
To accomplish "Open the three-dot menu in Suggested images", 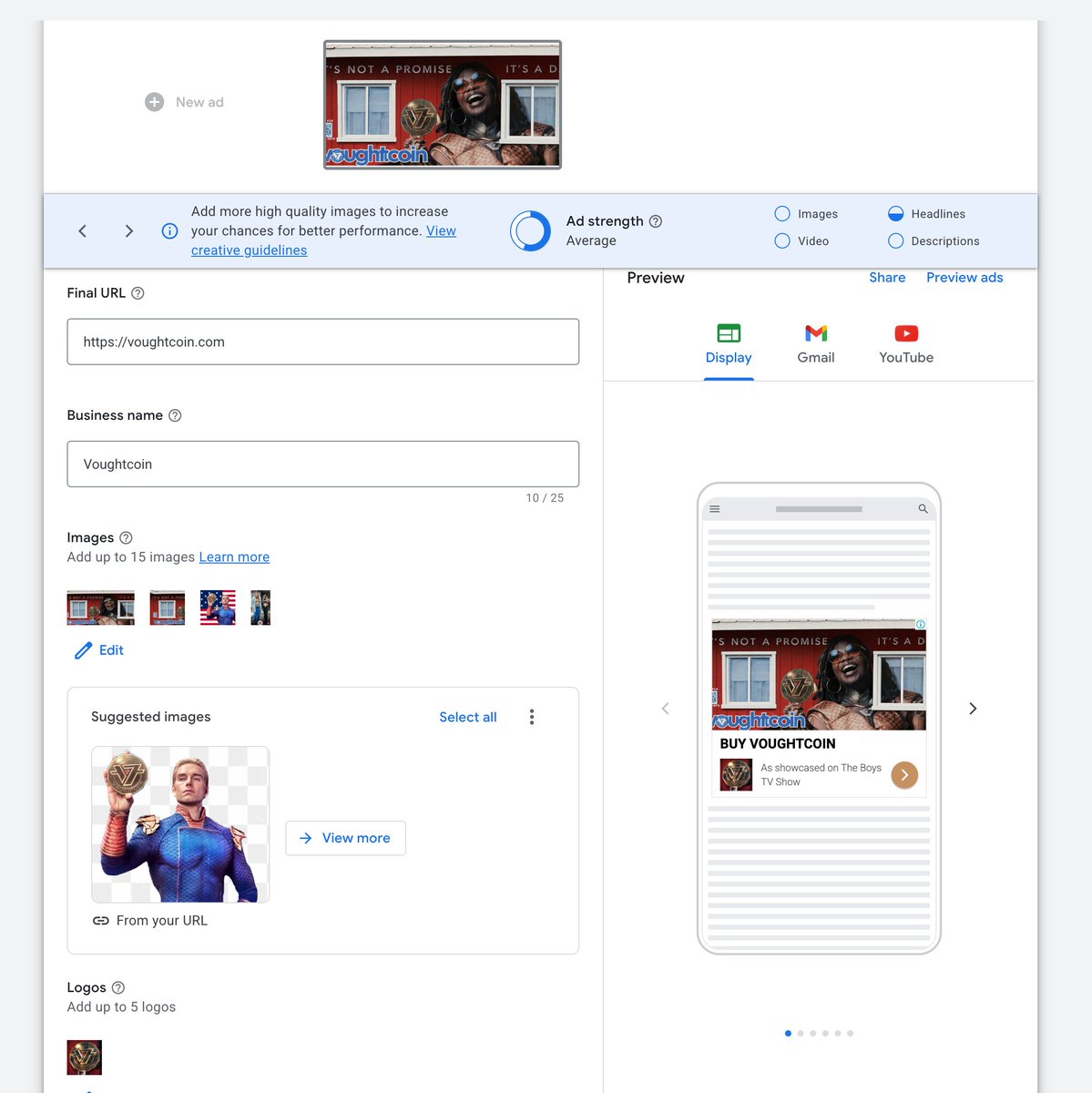I will tap(532, 717).
